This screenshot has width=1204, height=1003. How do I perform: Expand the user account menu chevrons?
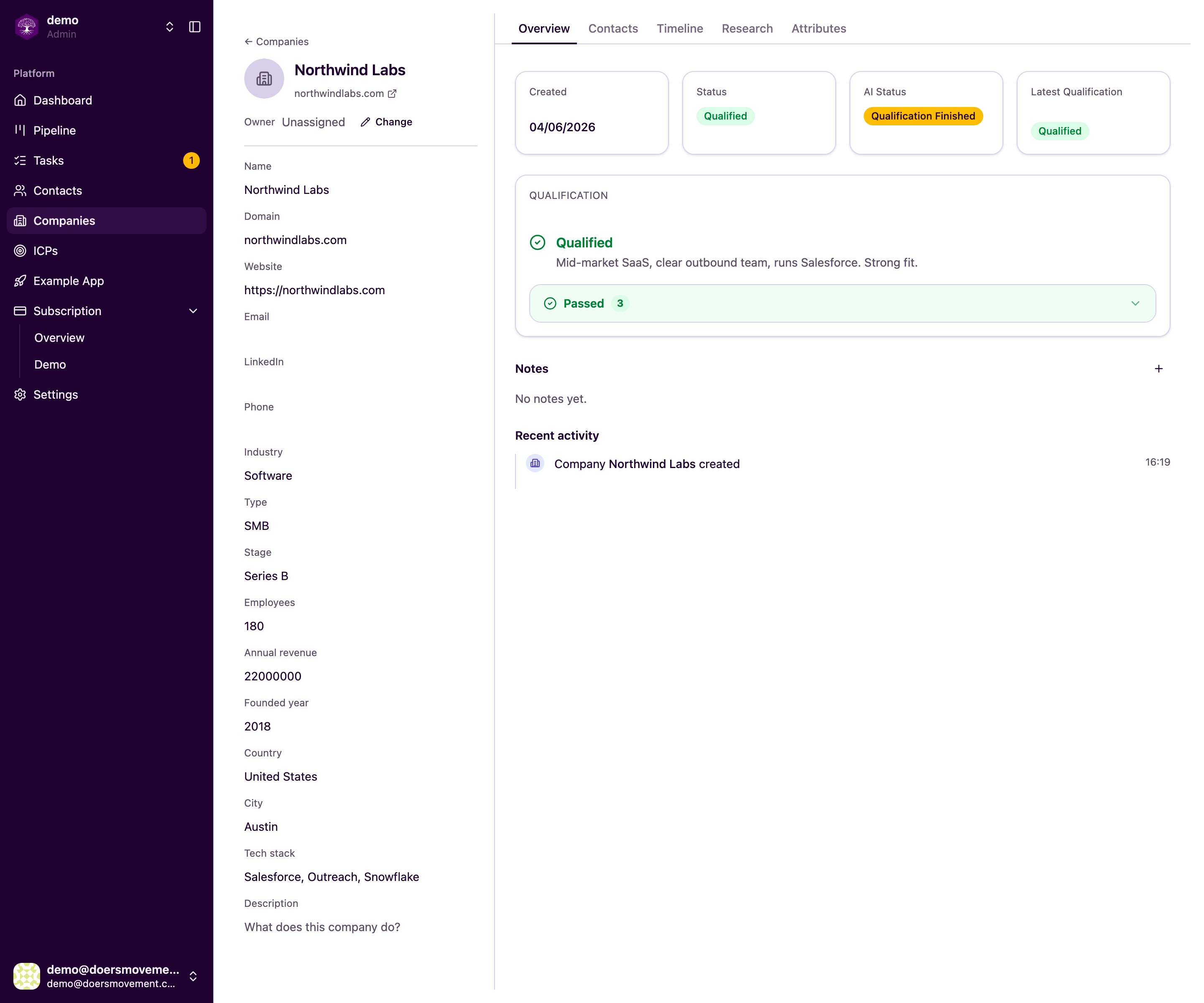tap(193, 977)
